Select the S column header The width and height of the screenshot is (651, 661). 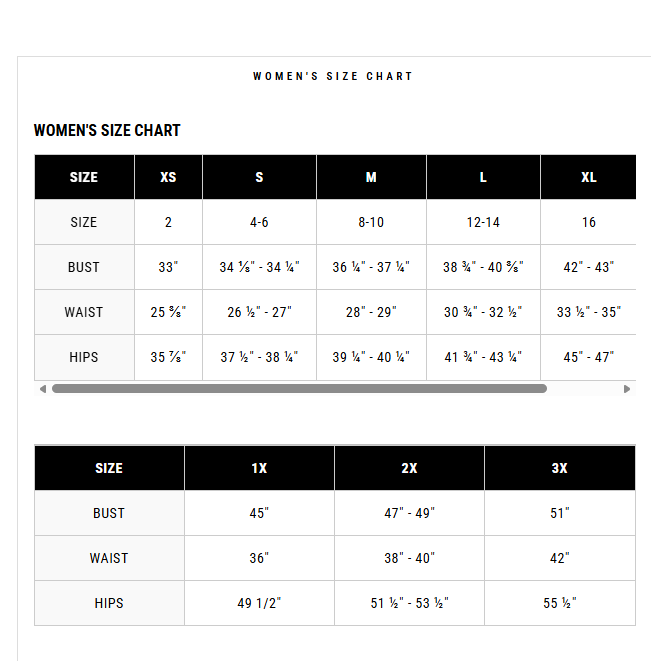click(259, 177)
